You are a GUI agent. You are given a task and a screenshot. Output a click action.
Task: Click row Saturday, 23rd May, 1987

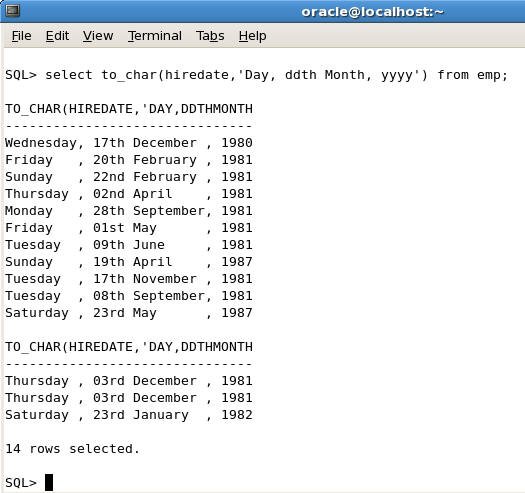click(129, 313)
